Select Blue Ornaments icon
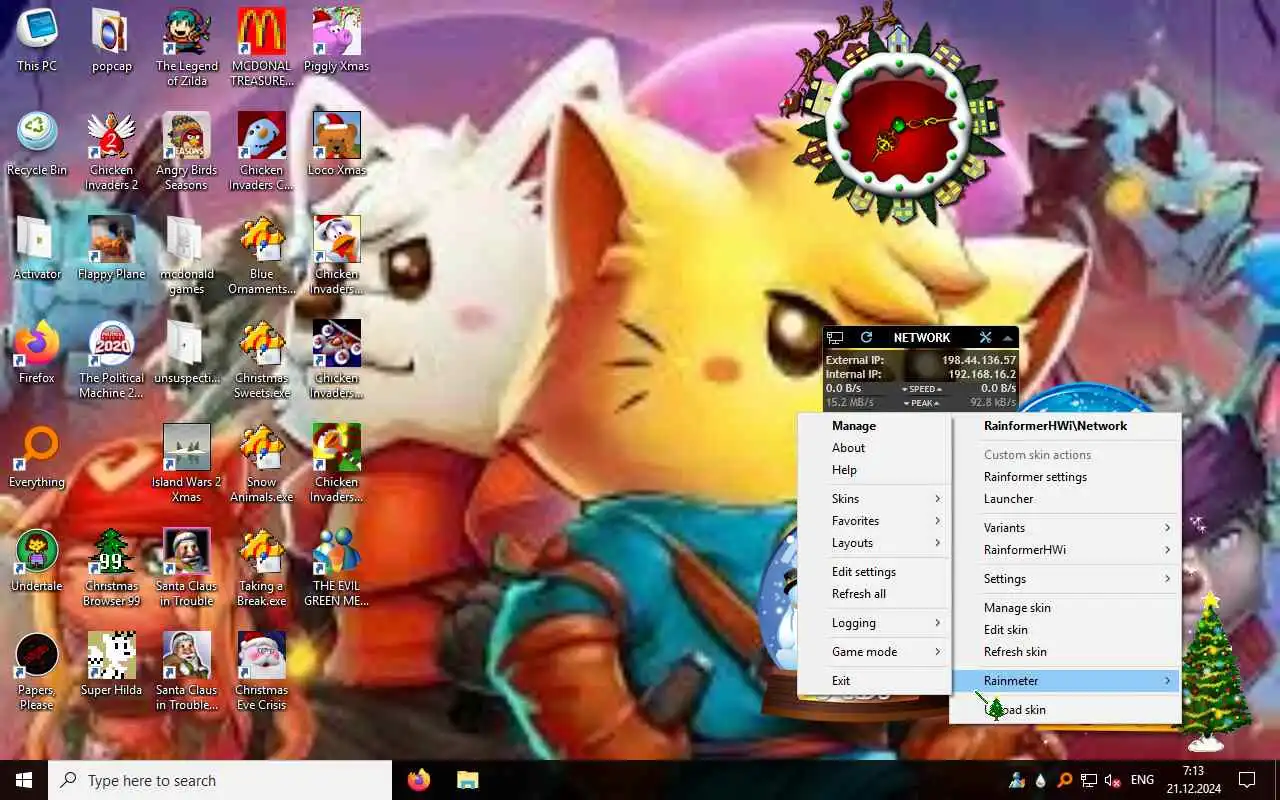1280x800 pixels. pyautogui.click(x=262, y=255)
